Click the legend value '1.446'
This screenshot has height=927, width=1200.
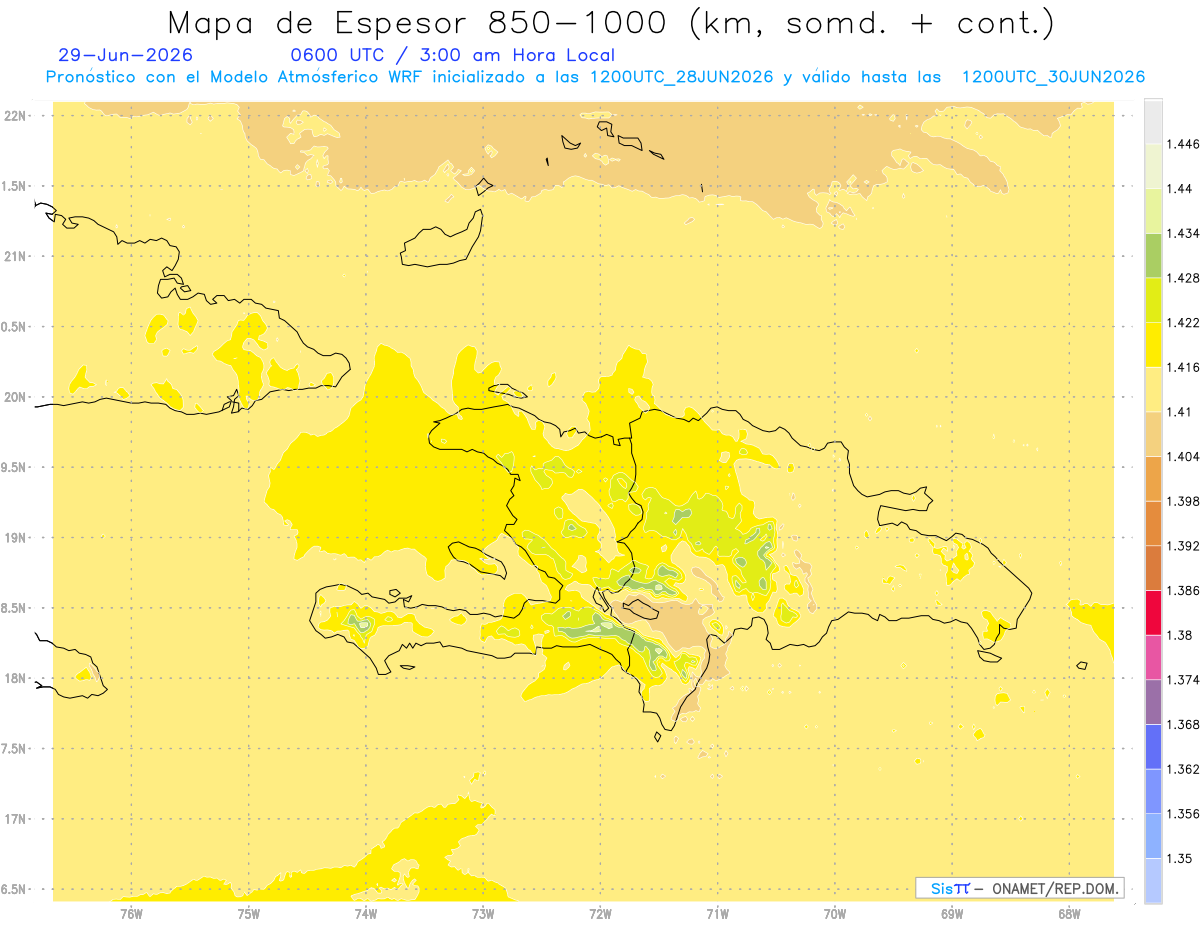[1183, 144]
